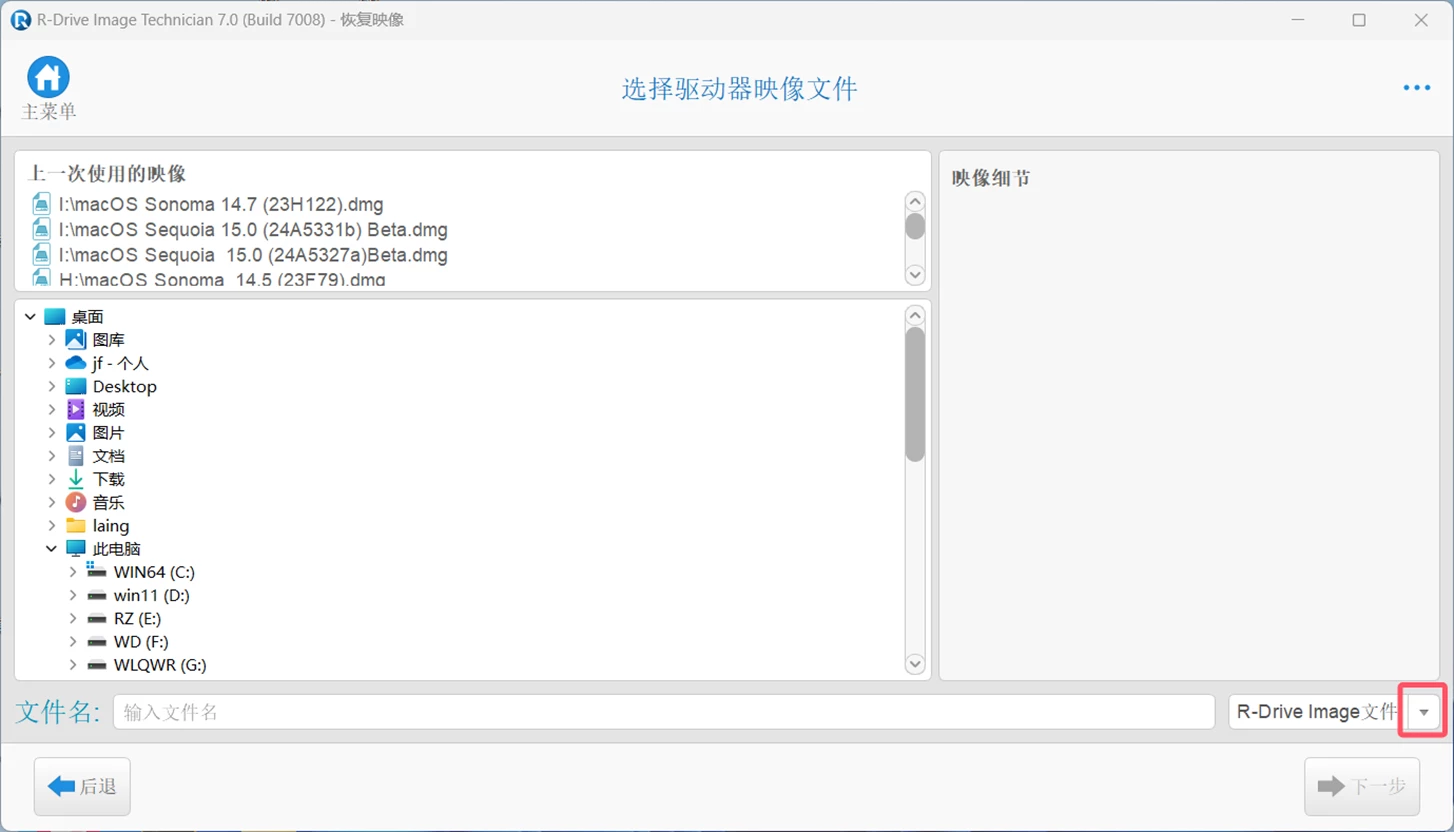Image resolution: width=1454 pixels, height=832 pixels.
Task: Collapse the 桌面 root tree node
Action: (x=30, y=317)
